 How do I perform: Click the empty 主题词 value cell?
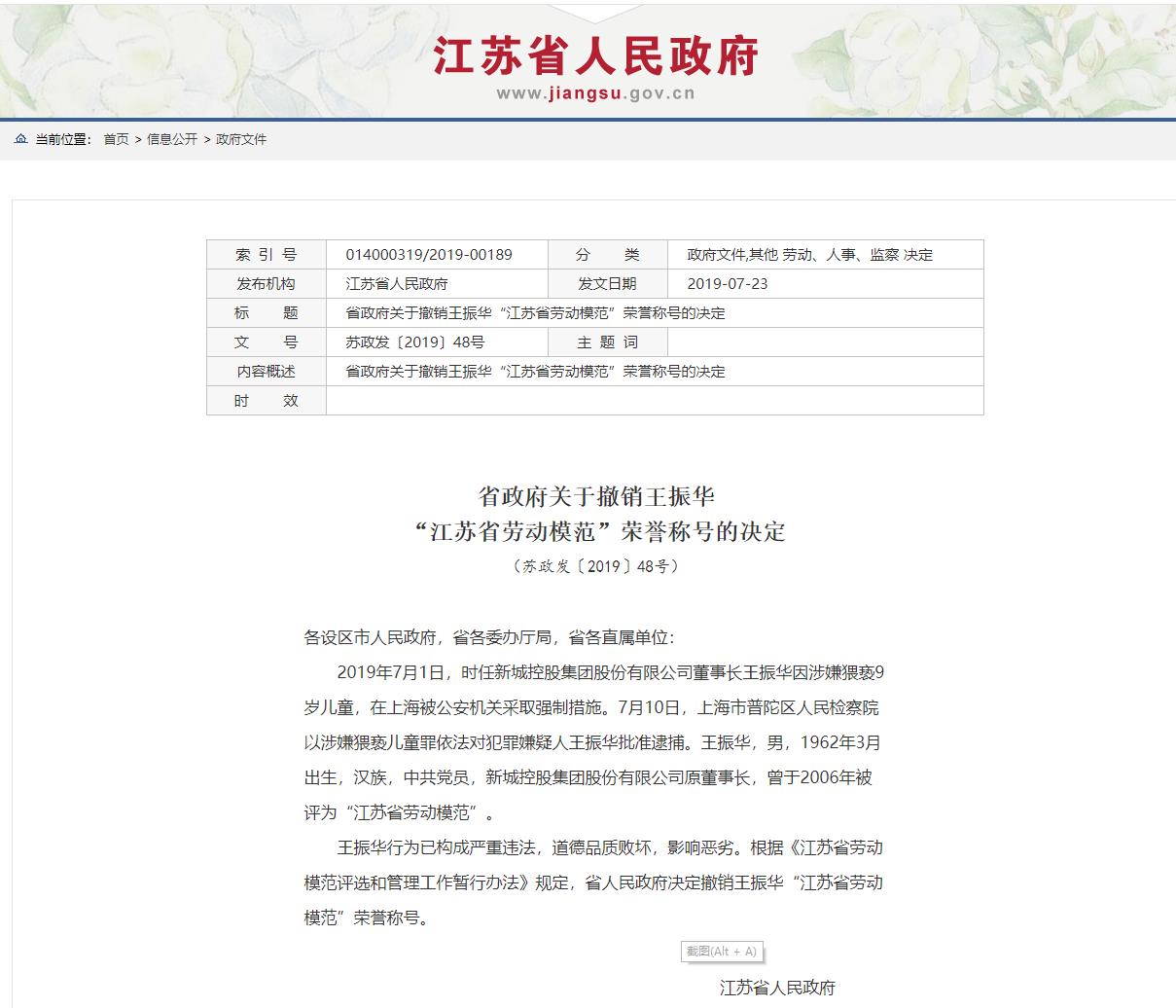[x=825, y=342]
